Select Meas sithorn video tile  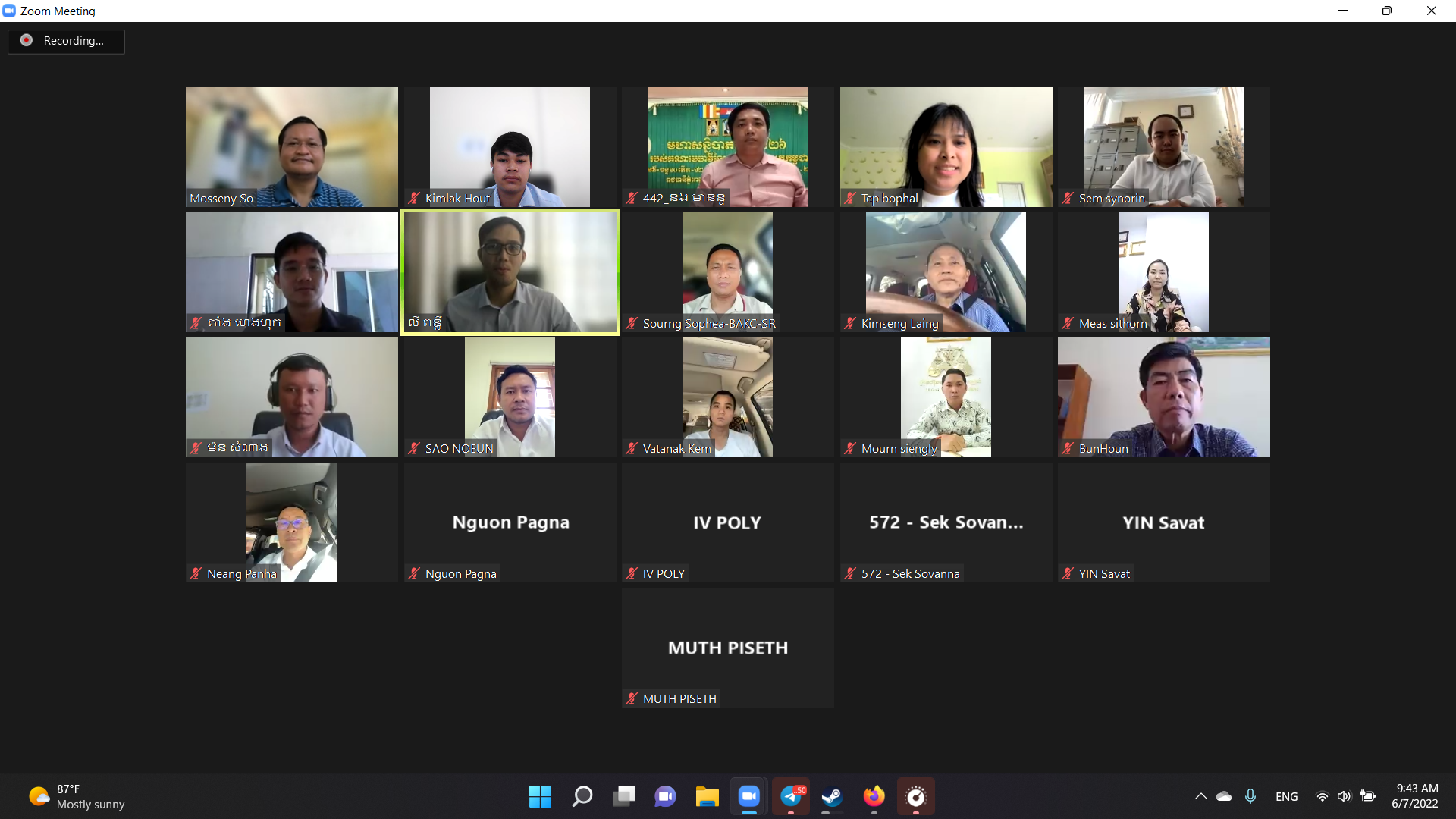pyautogui.click(x=1164, y=272)
